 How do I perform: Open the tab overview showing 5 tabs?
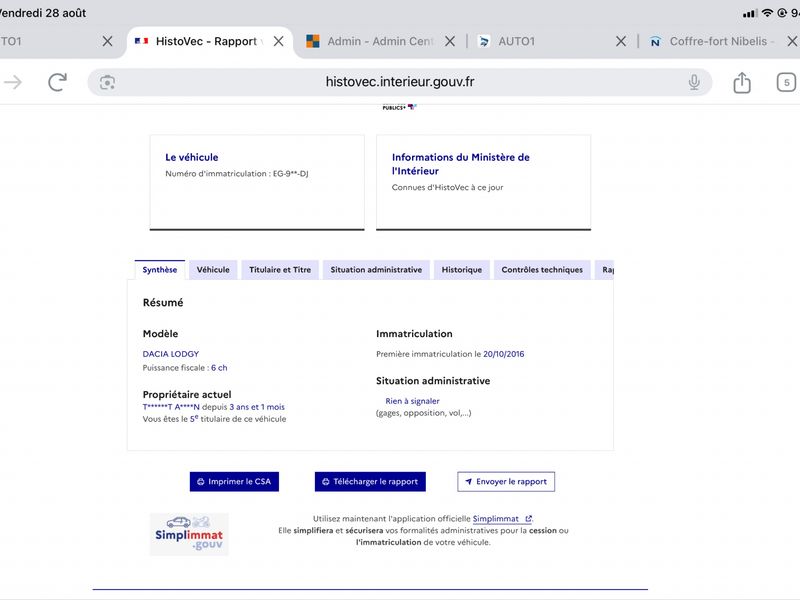coord(786,83)
